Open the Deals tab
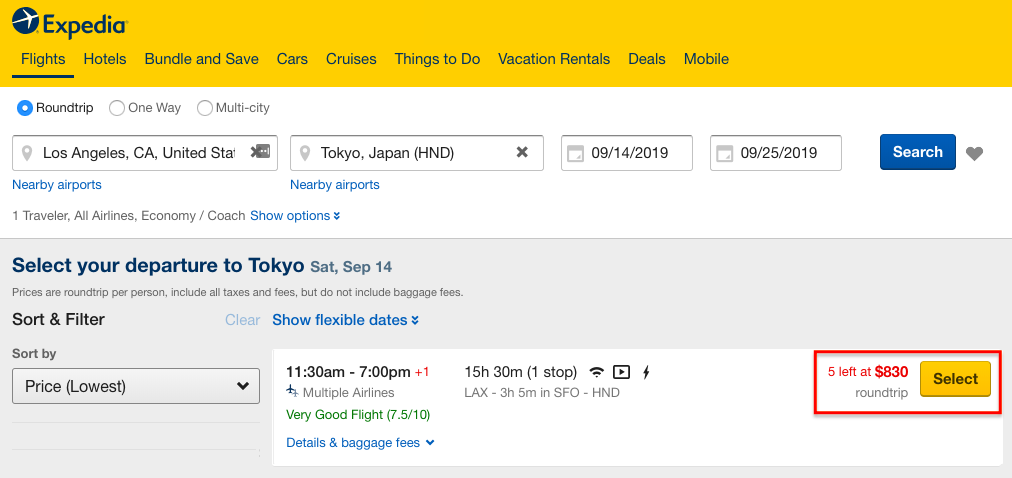 647,59
